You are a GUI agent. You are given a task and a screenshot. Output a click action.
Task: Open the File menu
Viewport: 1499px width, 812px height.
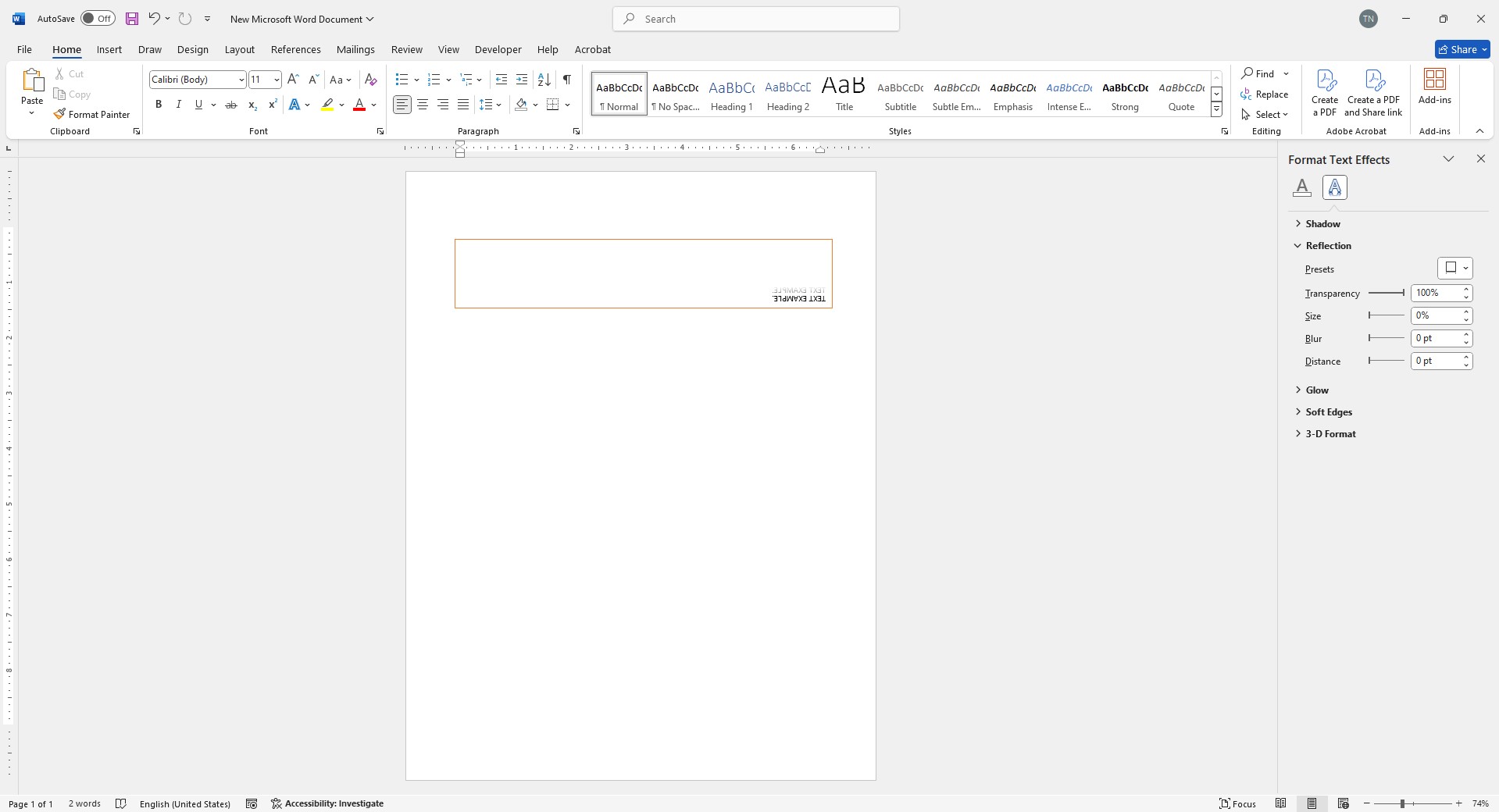point(24,49)
